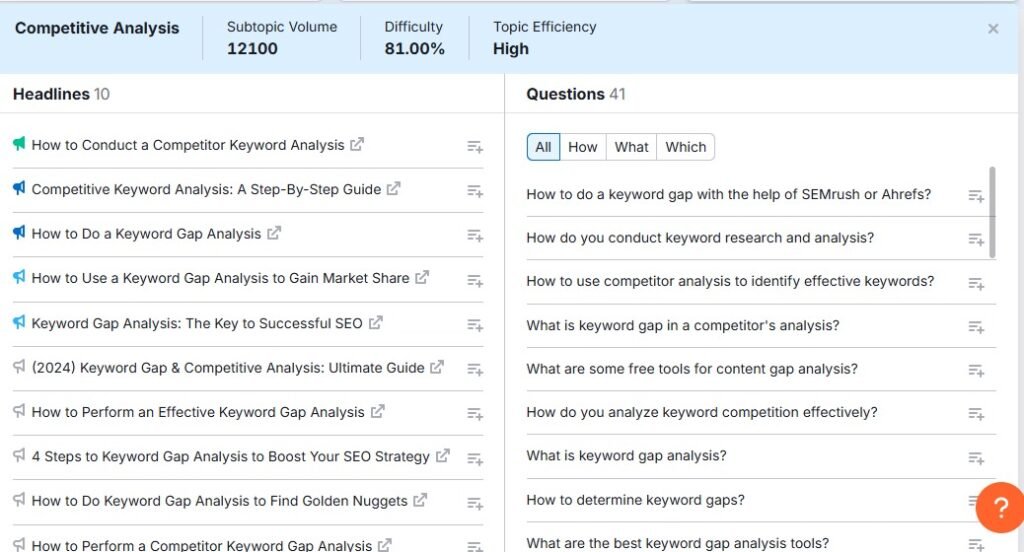
Task: Add 'Competitive Keyword Analysis: A Step-By-Step Guide' to list
Action: click(x=475, y=191)
